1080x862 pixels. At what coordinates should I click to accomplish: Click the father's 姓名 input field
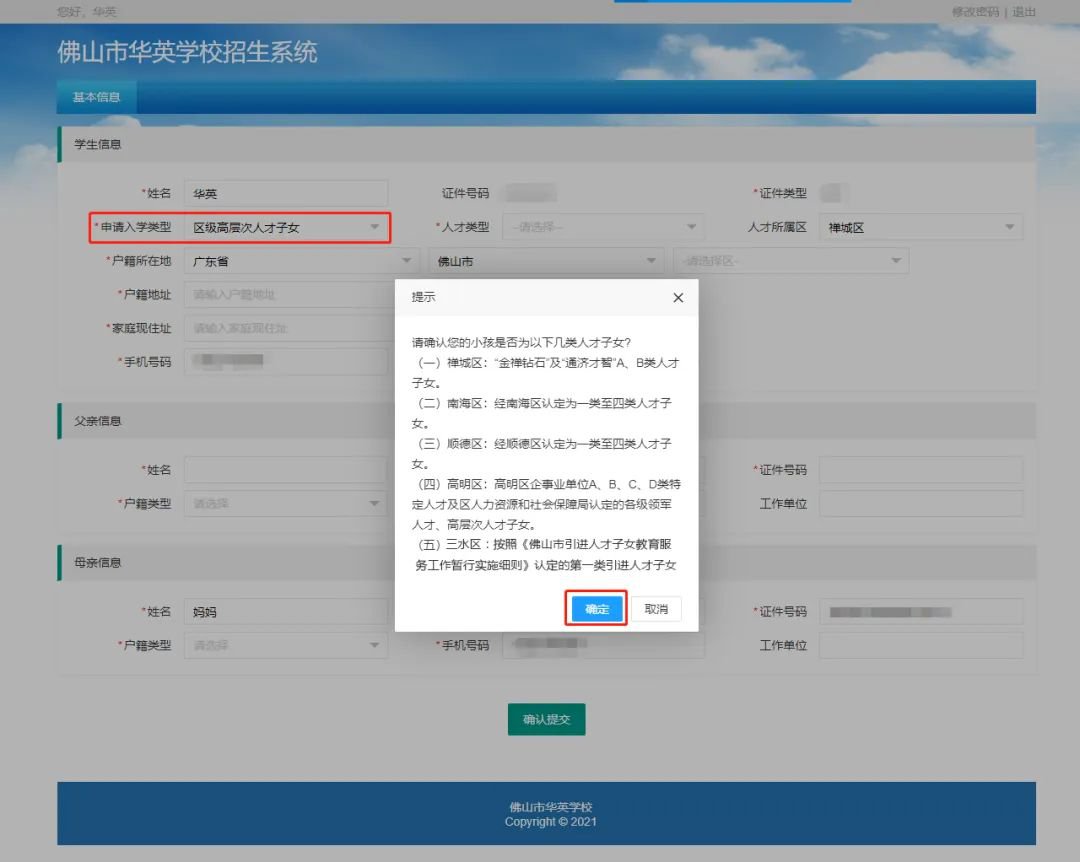pyautogui.click(x=286, y=470)
